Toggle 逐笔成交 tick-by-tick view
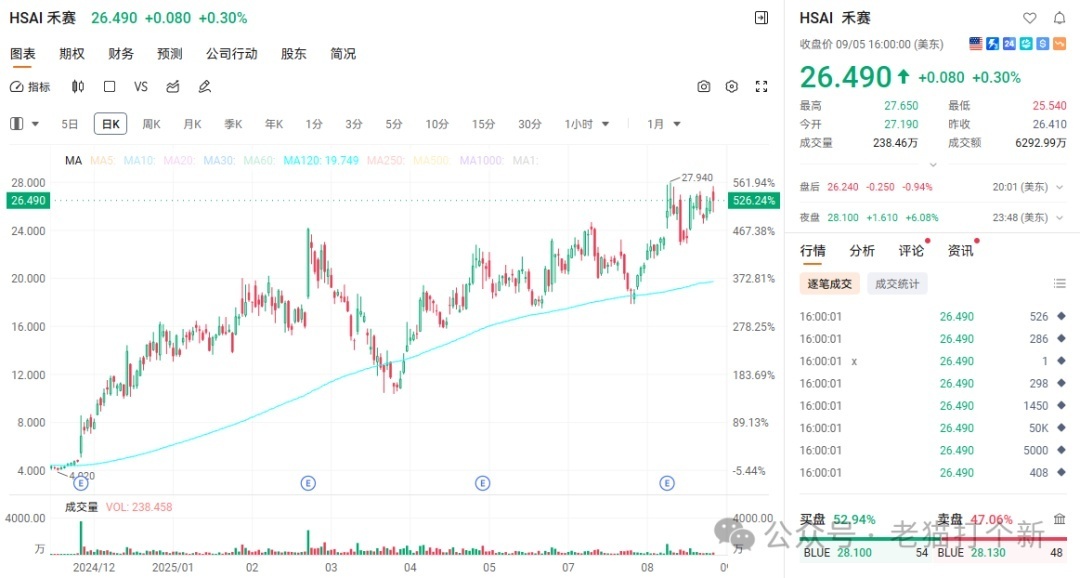Viewport: 1080px width, 578px height. point(829,284)
